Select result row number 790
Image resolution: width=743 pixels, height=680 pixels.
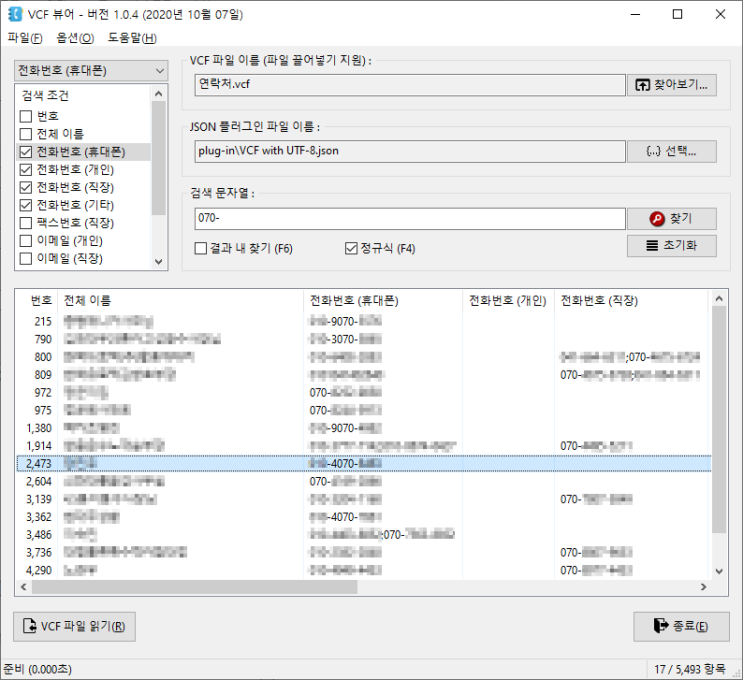coord(363,339)
